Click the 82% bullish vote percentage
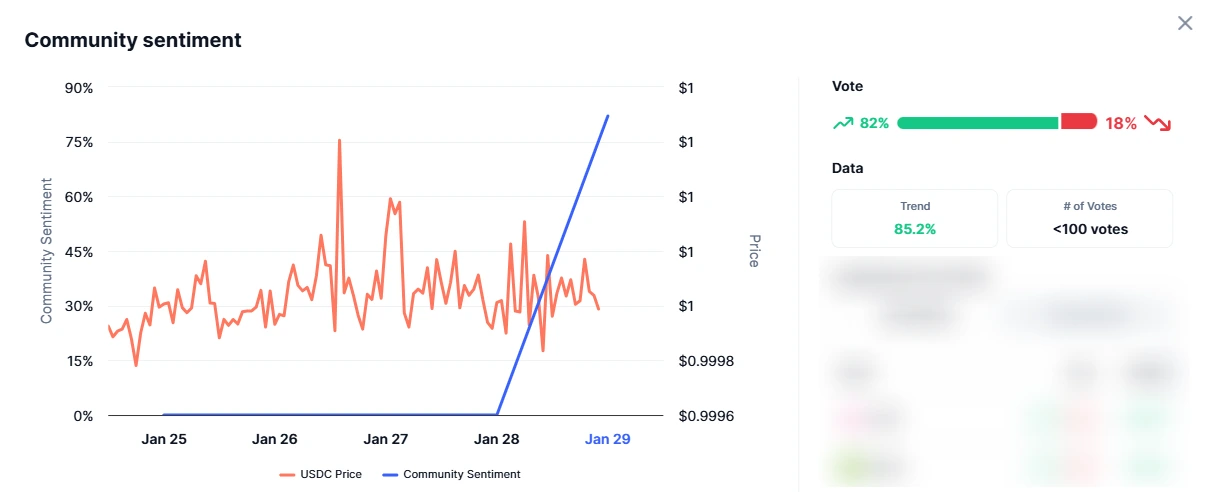Image resolution: width=1213 pixels, height=492 pixels. [874, 123]
